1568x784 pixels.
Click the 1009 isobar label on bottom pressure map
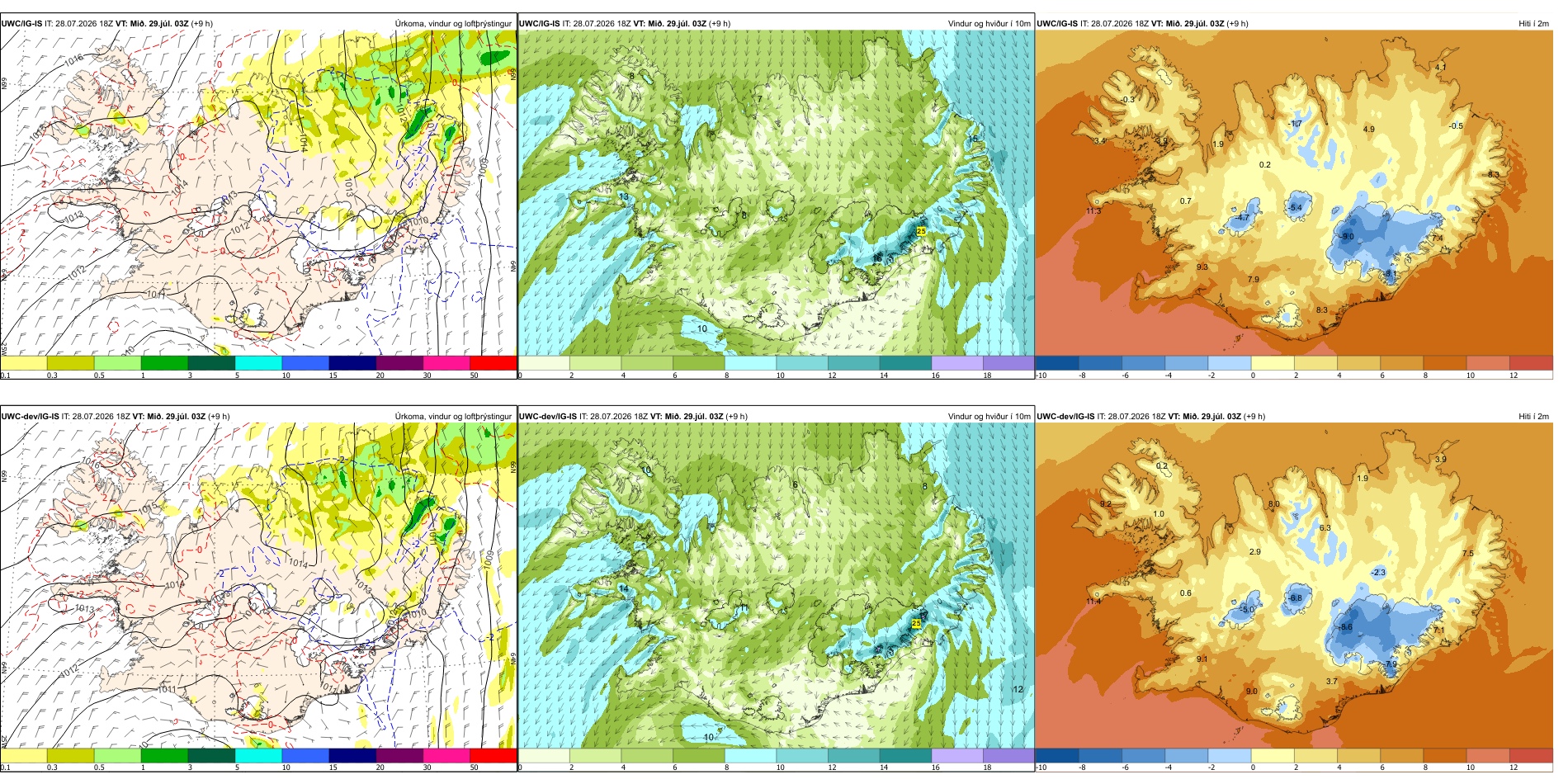(x=489, y=560)
